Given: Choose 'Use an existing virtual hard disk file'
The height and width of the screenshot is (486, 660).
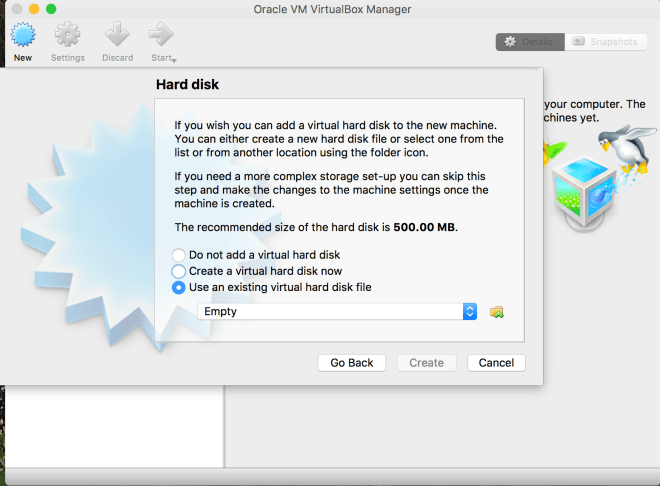Looking at the screenshot, I should [179, 287].
